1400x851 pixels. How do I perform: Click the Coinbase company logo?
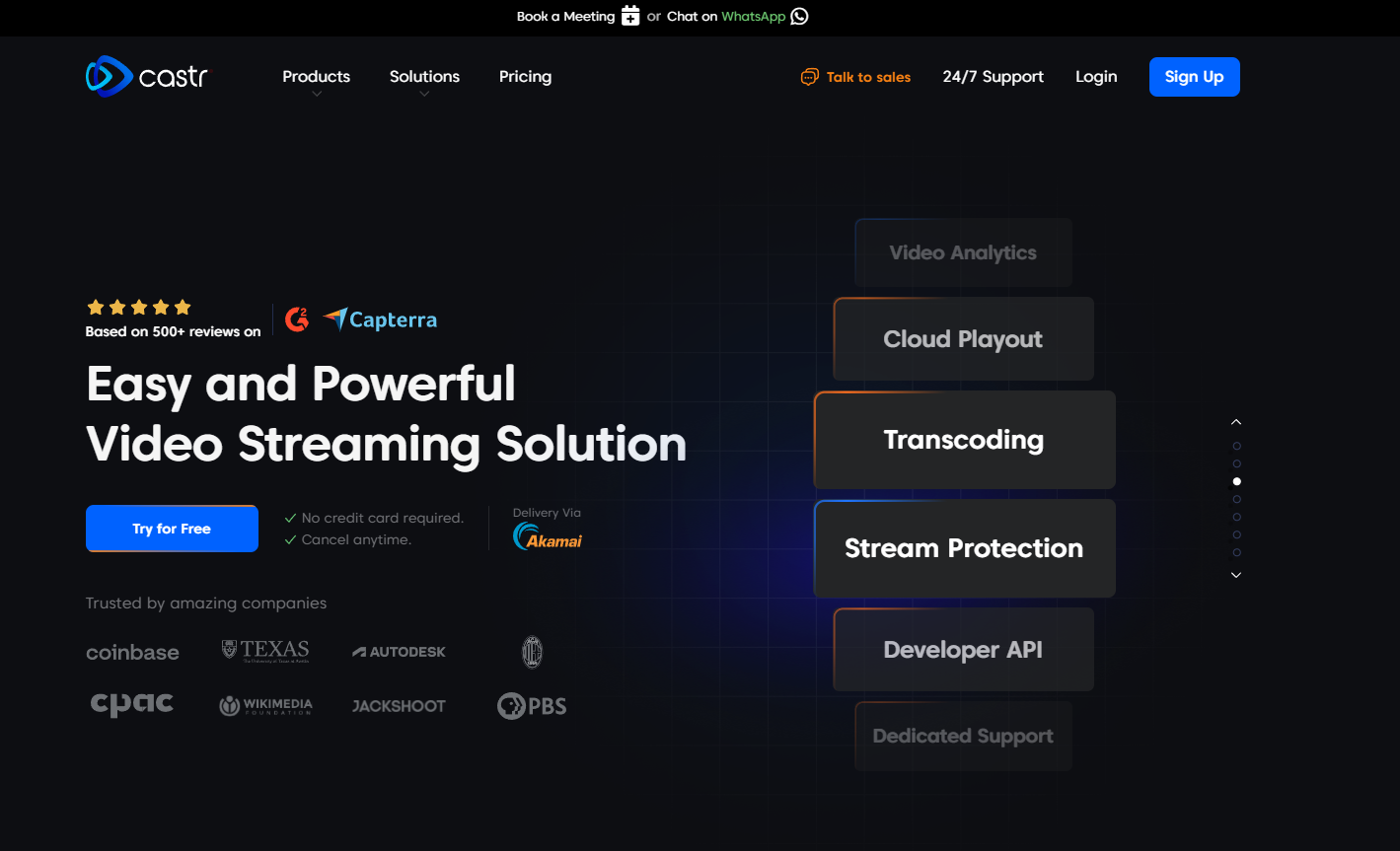(132, 652)
